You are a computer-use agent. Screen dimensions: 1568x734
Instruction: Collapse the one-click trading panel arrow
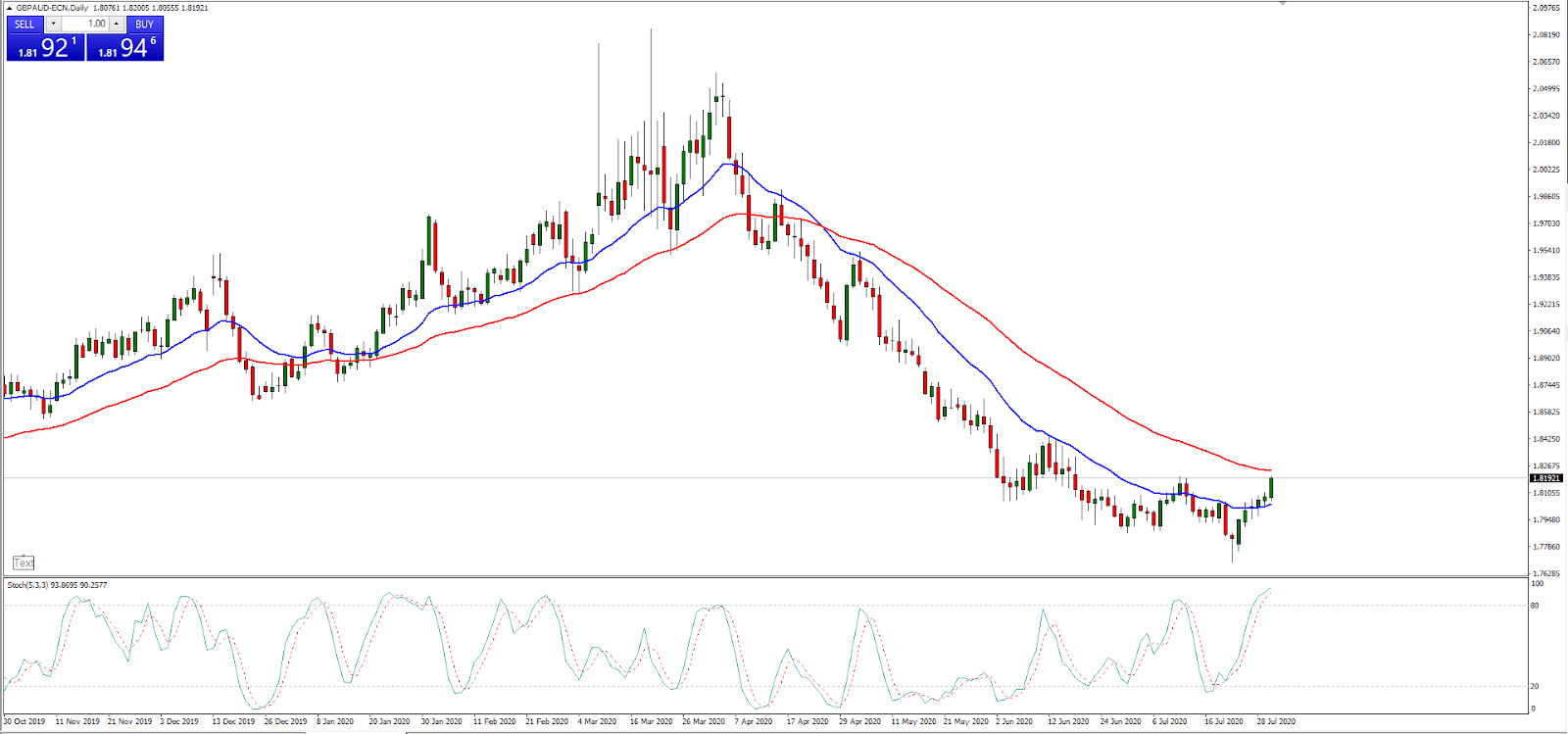click(10, 8)
